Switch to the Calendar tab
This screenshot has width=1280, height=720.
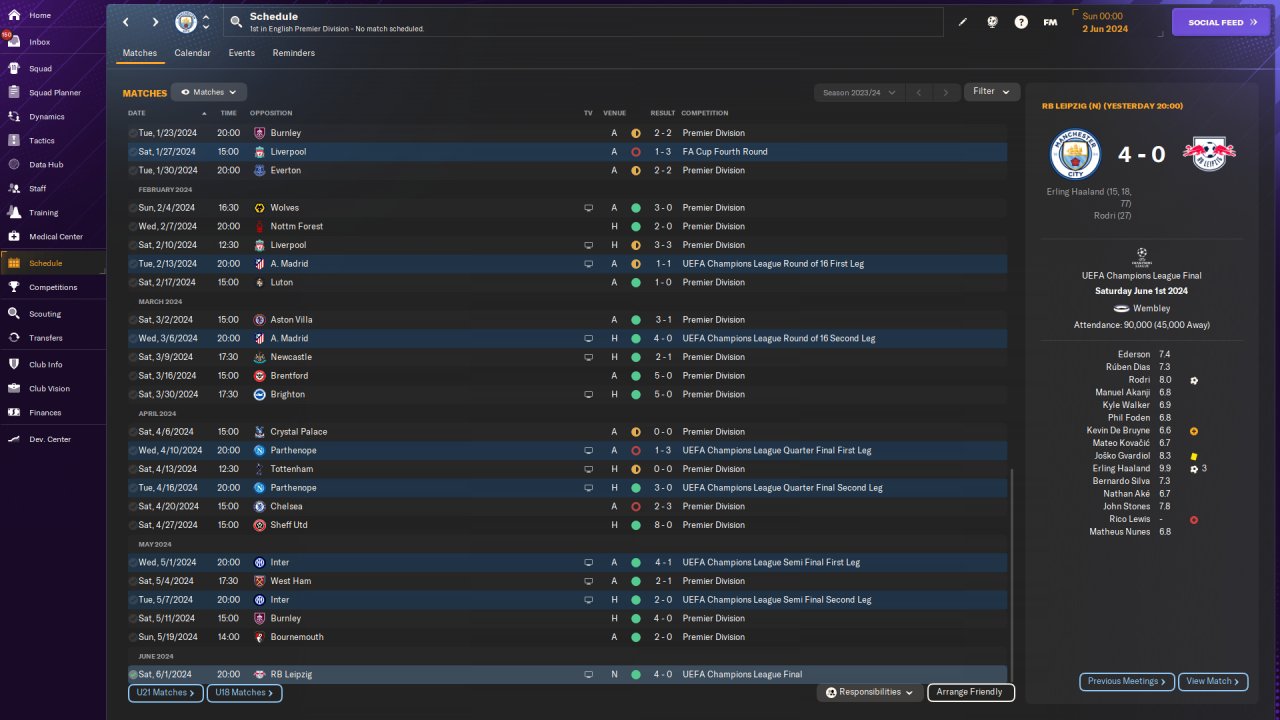point(192,53)
